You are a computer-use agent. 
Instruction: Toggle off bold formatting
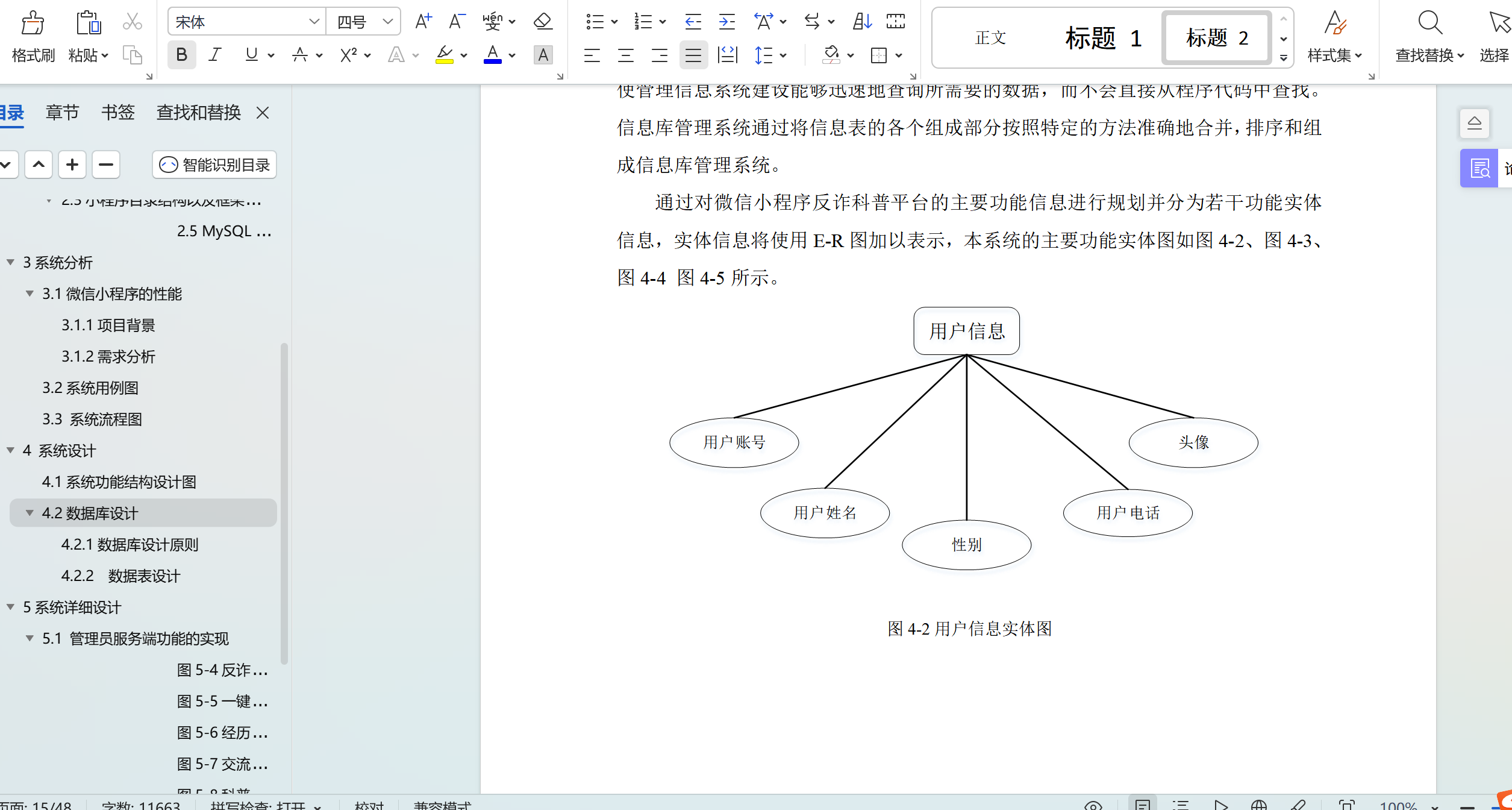(181, 55)
